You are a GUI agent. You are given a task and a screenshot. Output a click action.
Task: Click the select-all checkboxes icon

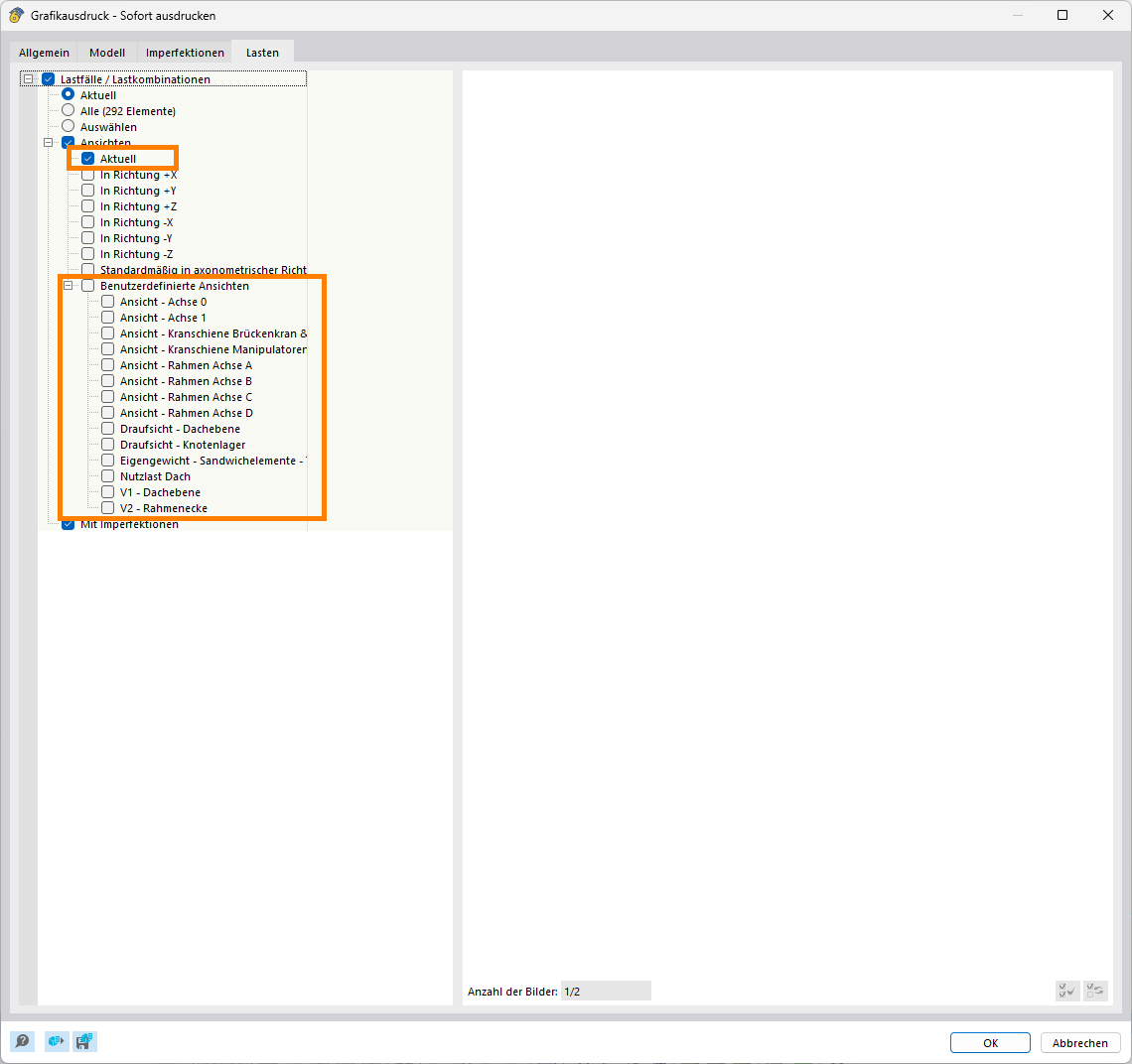[x=1067, y=991]
